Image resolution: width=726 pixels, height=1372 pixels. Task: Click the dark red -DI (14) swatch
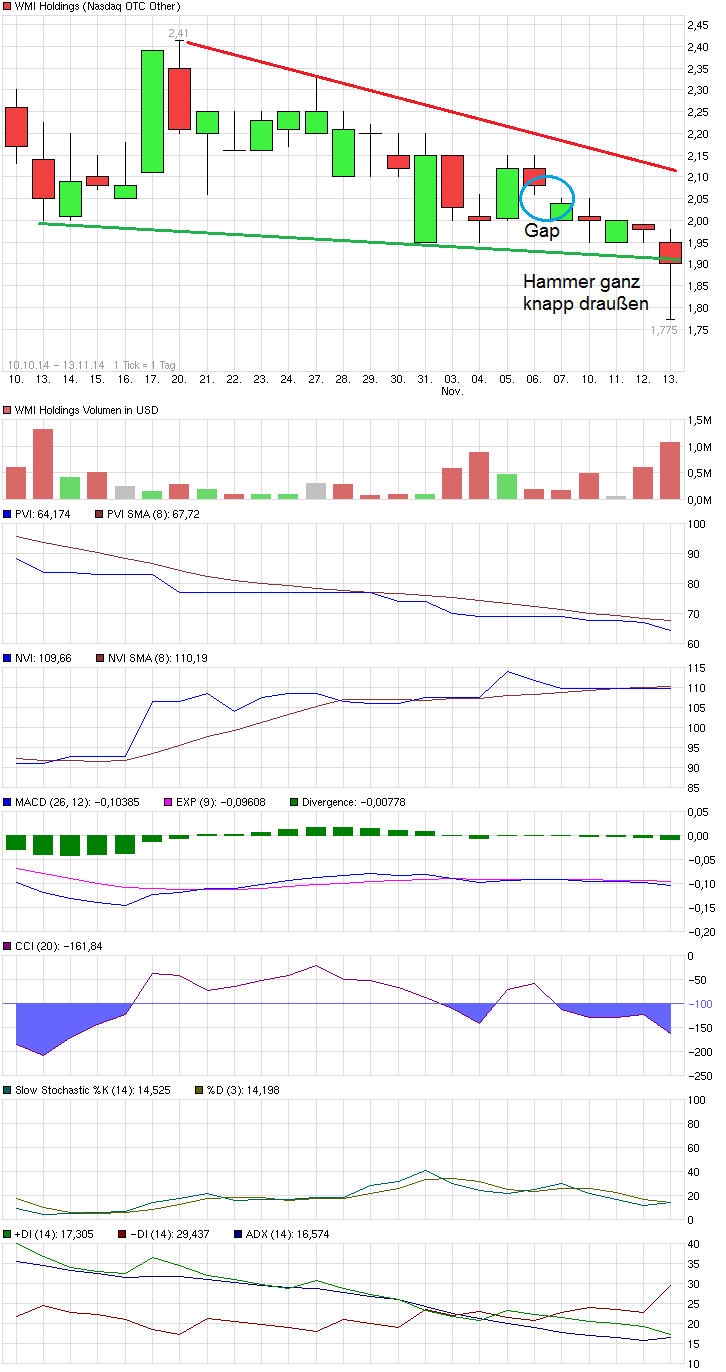coord(123,1234)
